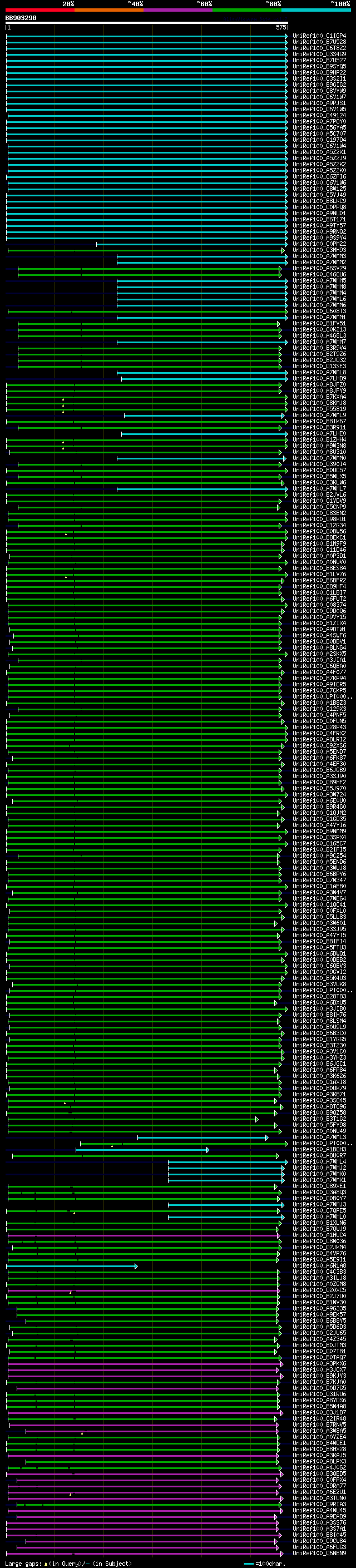
Task: Select label UniRef100_B4VP76
Action: (319, 1254)
